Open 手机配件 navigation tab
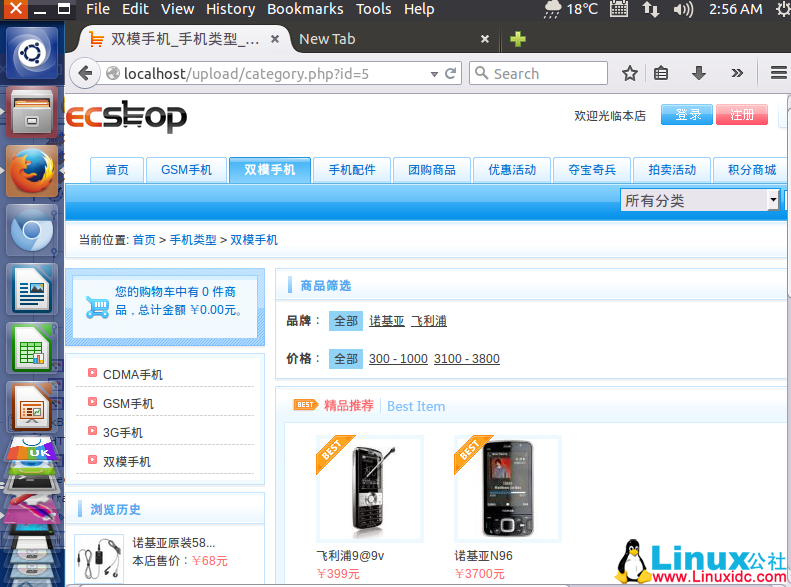The height and width of the screenshot is (587, 791). coord(352,170)
